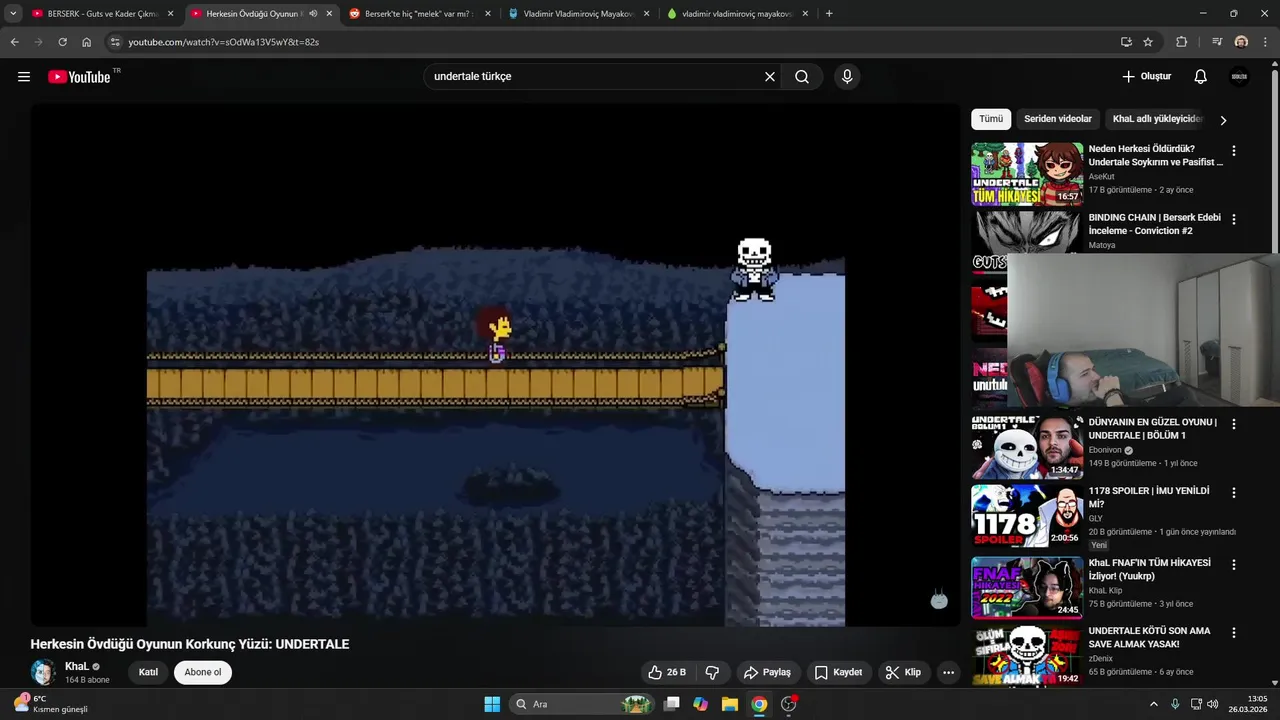Dislike the video with thumbs down
Image resolution: width=1280 pixels, height=720 pixels.
[713, 672]
